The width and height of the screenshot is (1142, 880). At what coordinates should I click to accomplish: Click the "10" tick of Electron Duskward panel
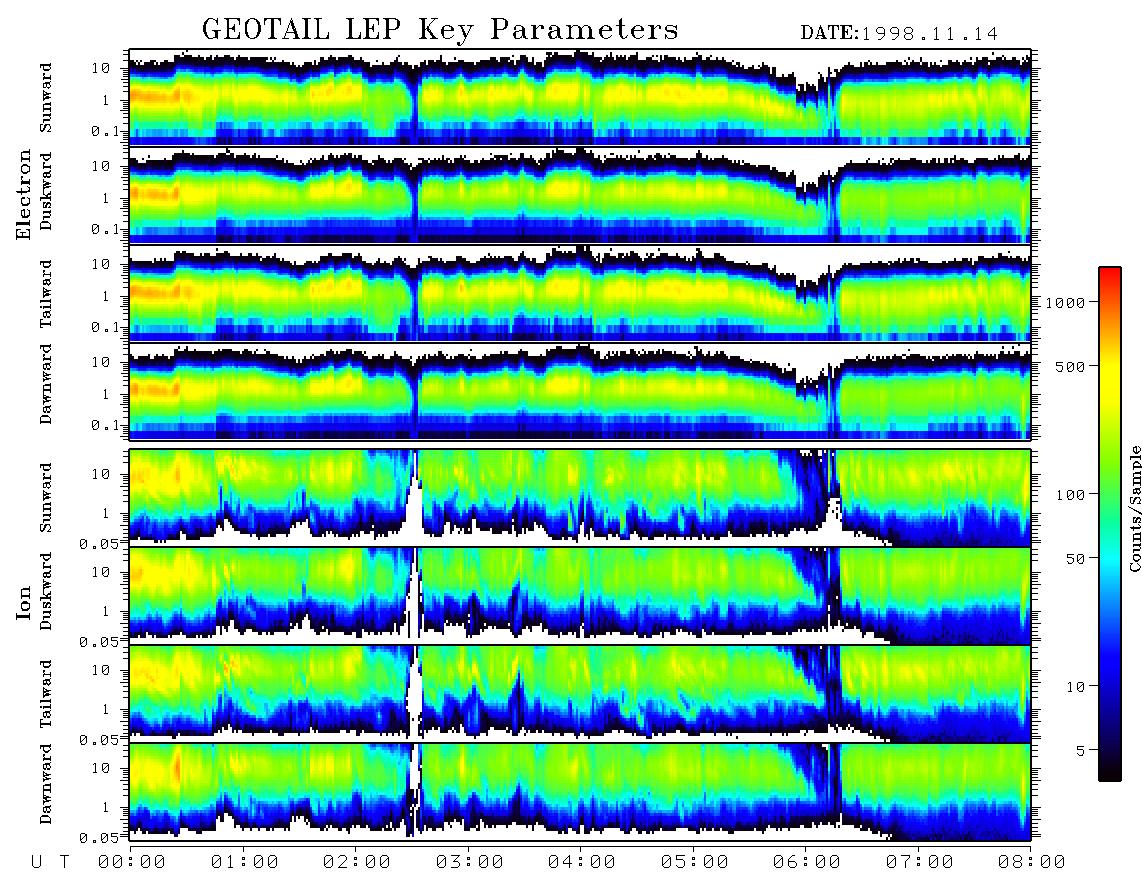click(101, 166)
